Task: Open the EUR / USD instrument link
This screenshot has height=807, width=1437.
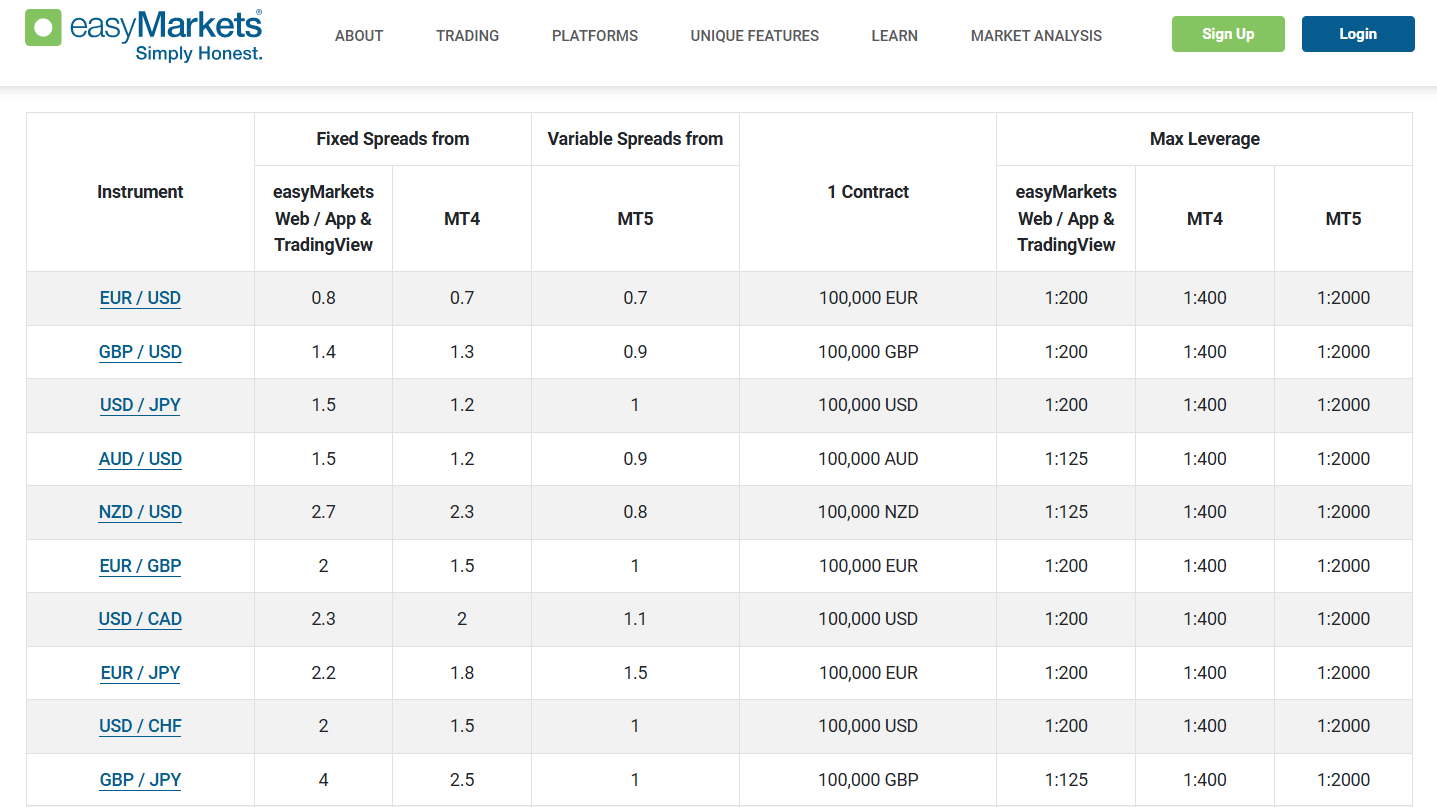Action: pos(140,298)
